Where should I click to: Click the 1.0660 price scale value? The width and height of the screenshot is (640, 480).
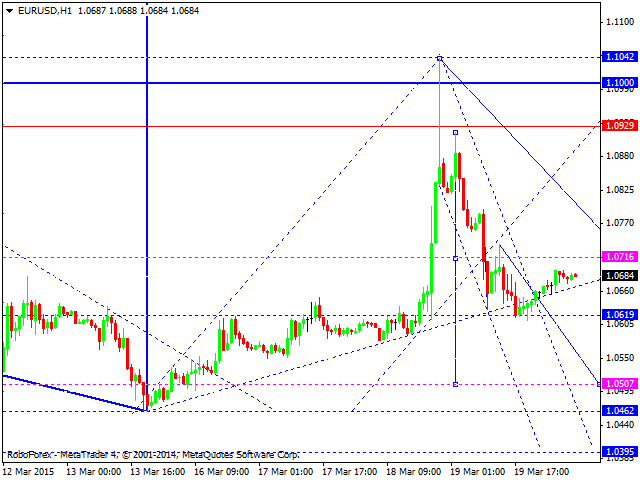click(620, 291)
